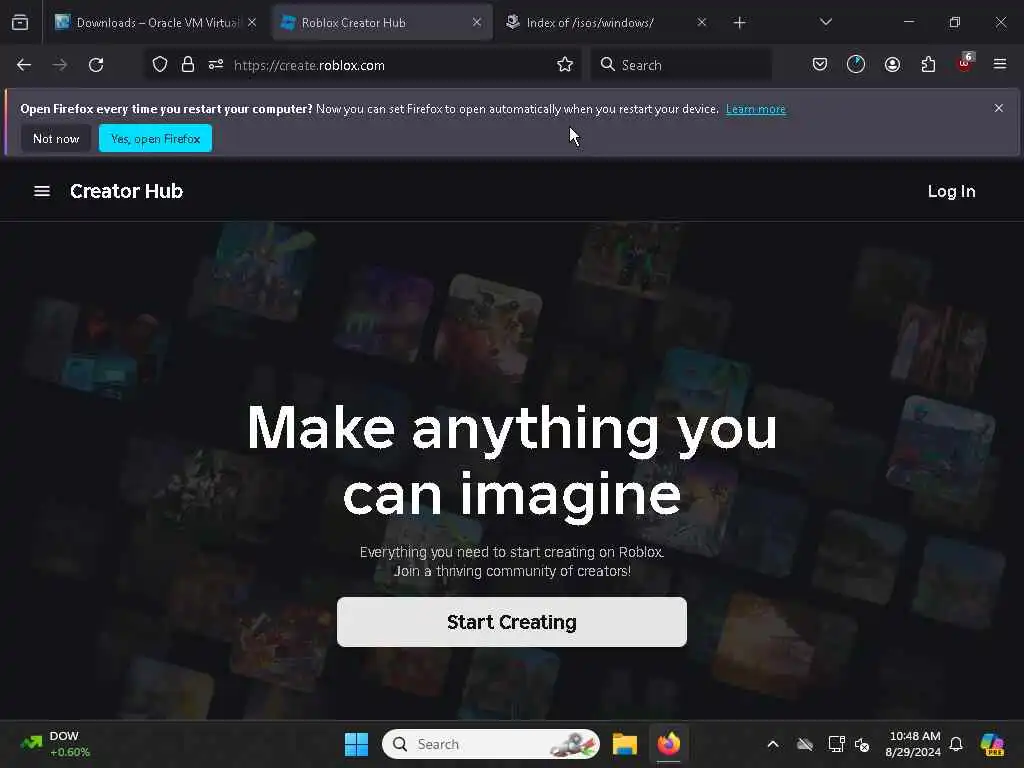Close the Roblox Creator Hub tab
This screenshot has width=1024, height=768.
tap(477, 23)
